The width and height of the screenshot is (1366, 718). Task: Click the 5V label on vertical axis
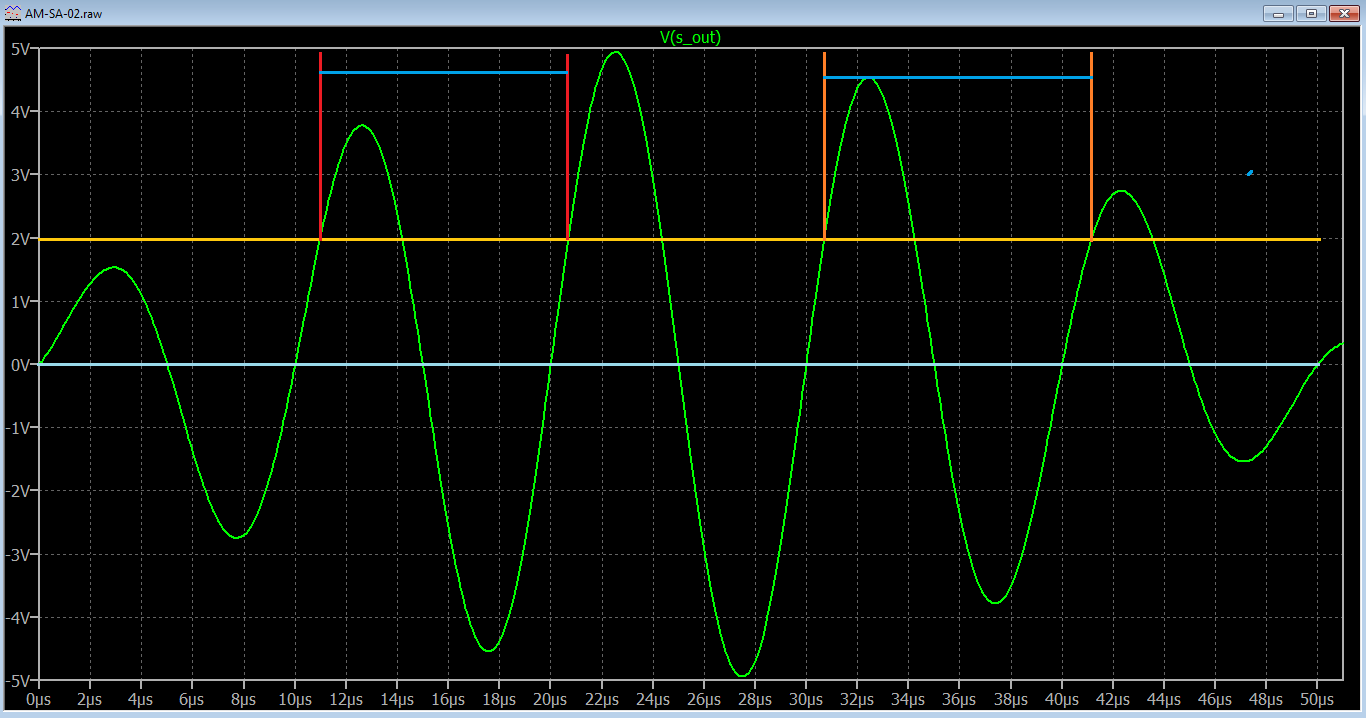tap(19, 48)
